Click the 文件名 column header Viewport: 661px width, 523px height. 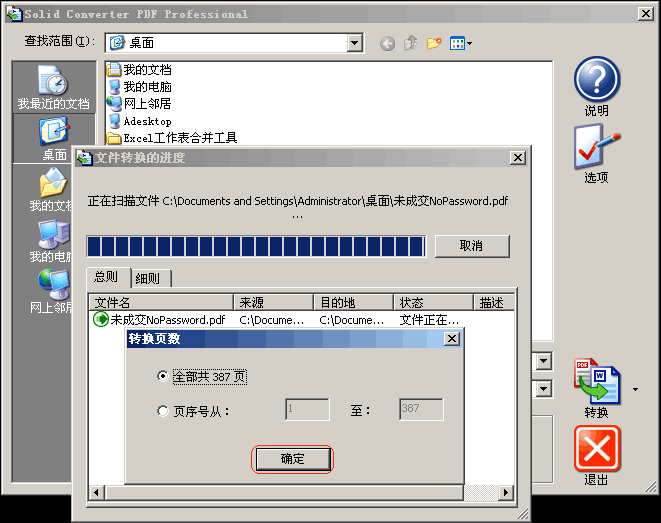point(161,302)
